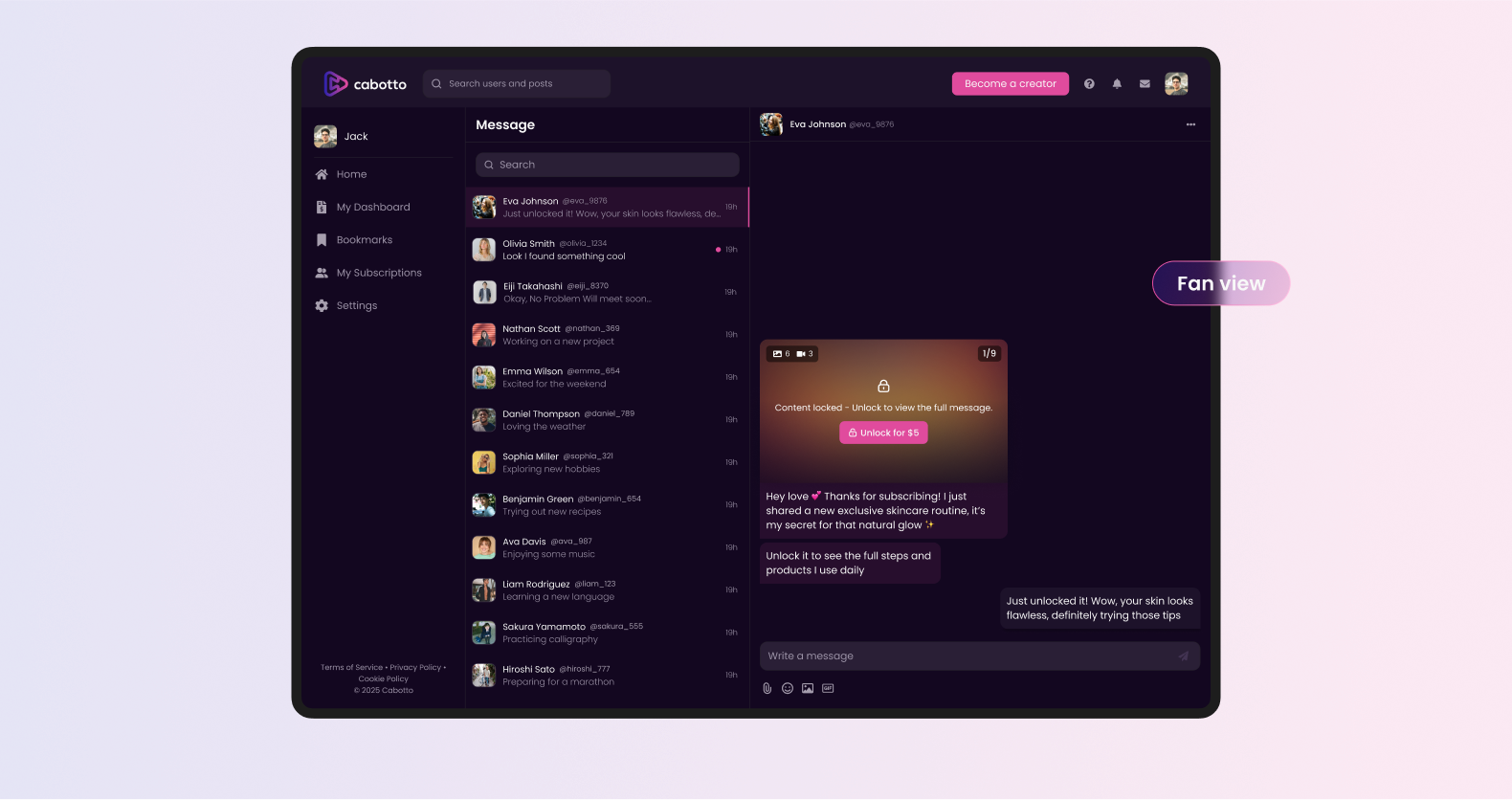Click the attach file paperclip icon
This screenshot has height=800, width=1512.
[767, 689]
